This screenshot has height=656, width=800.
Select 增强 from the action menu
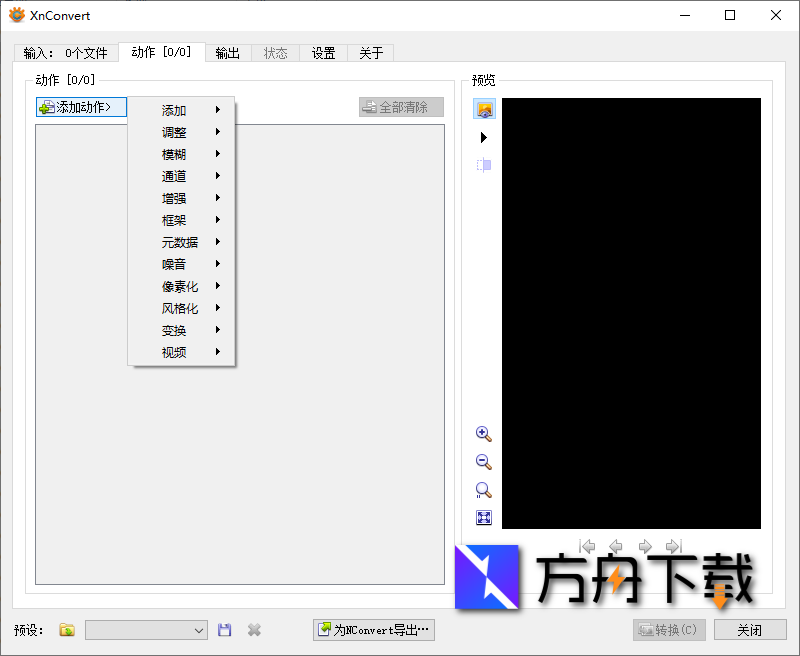[x=174, y=198]
